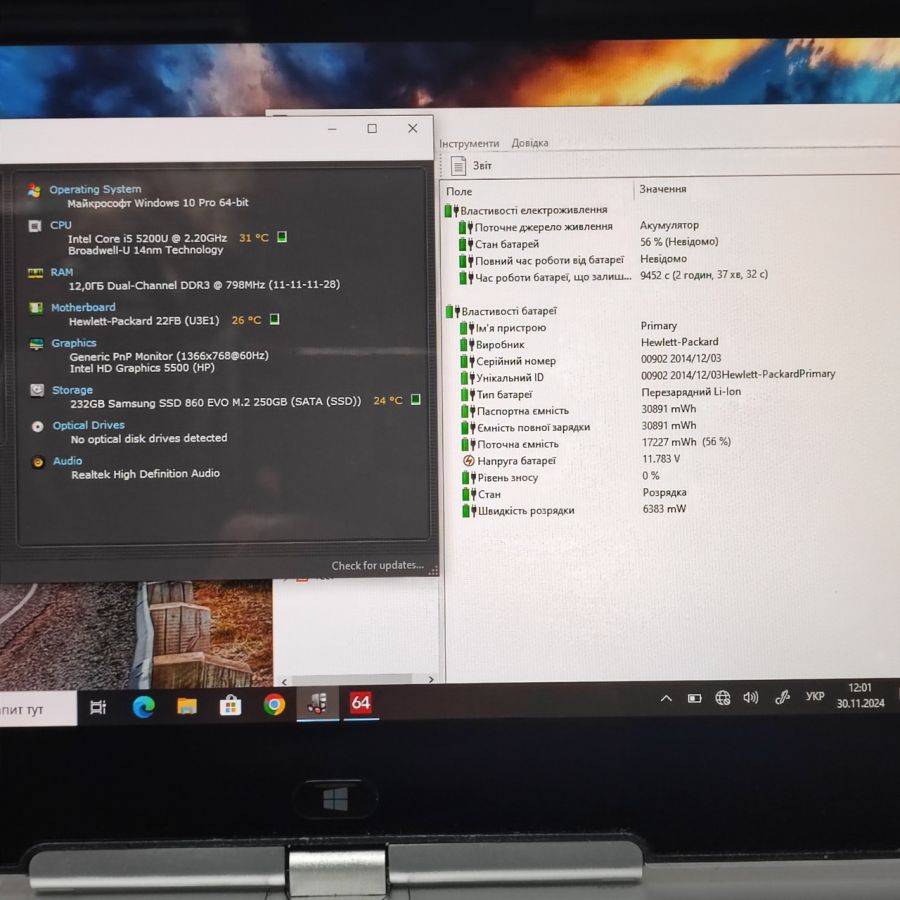Click the 11.783 V voltage value
This screenshot has height=900, width=900.
pos(661,459)
